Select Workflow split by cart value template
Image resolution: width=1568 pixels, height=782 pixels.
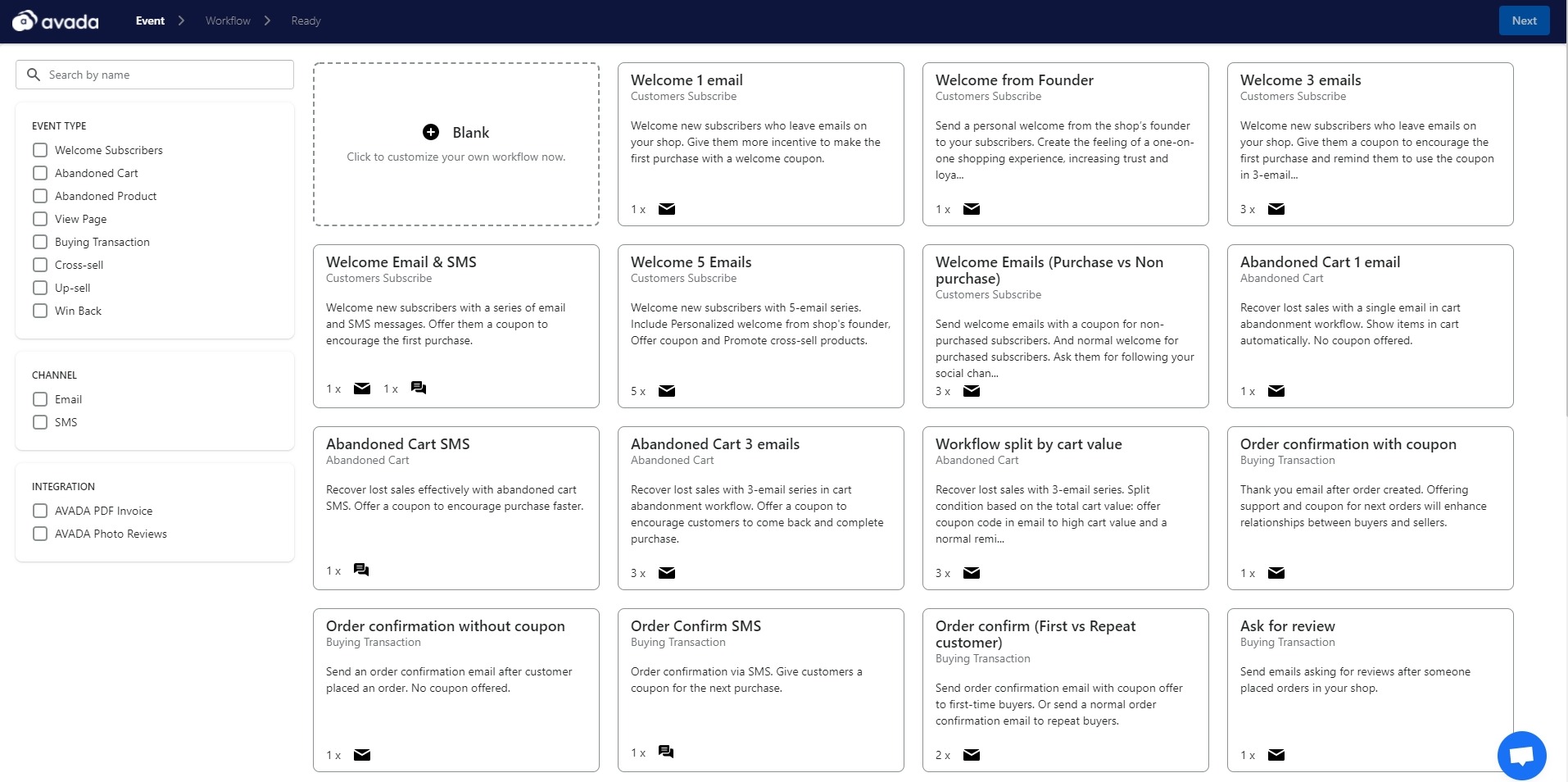[1065, 507]
